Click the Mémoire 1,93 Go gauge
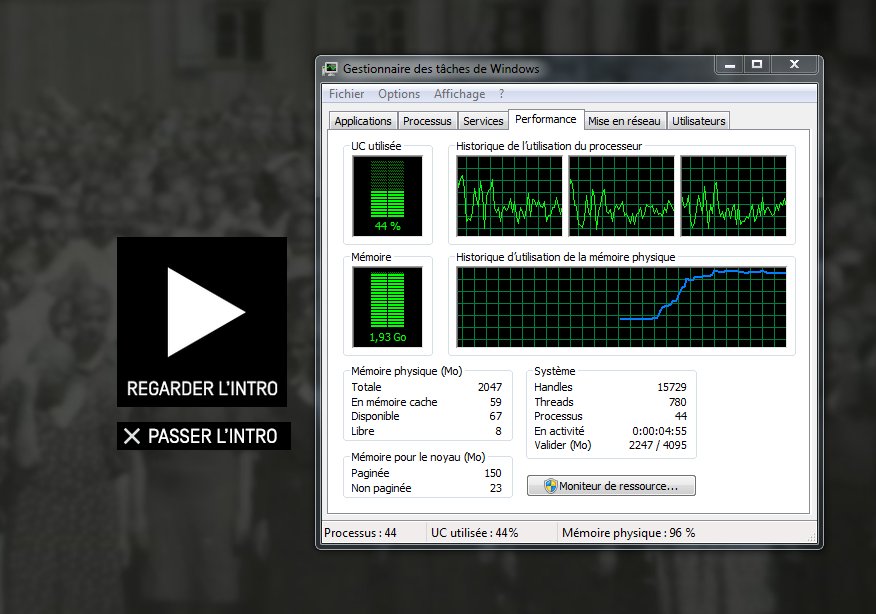Image resolution: width=876 pixels, height=614 pixels. click(x=387, y=307)
